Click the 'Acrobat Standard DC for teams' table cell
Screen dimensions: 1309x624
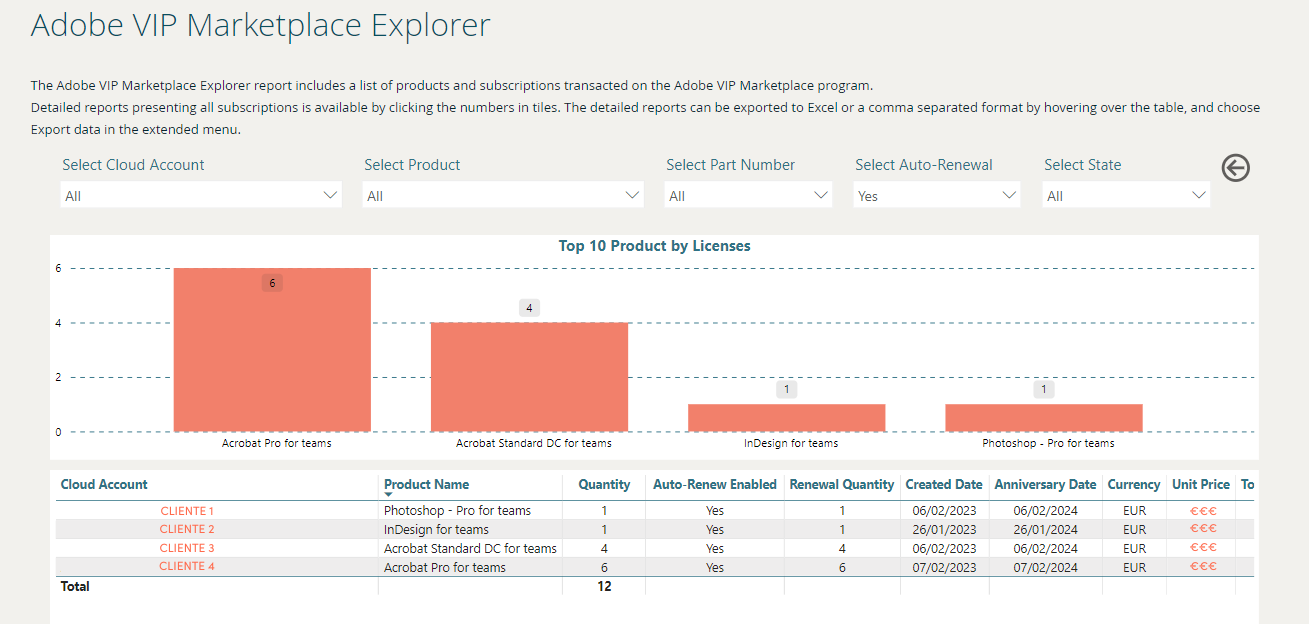pyautogui.click(x=470, y=548)
